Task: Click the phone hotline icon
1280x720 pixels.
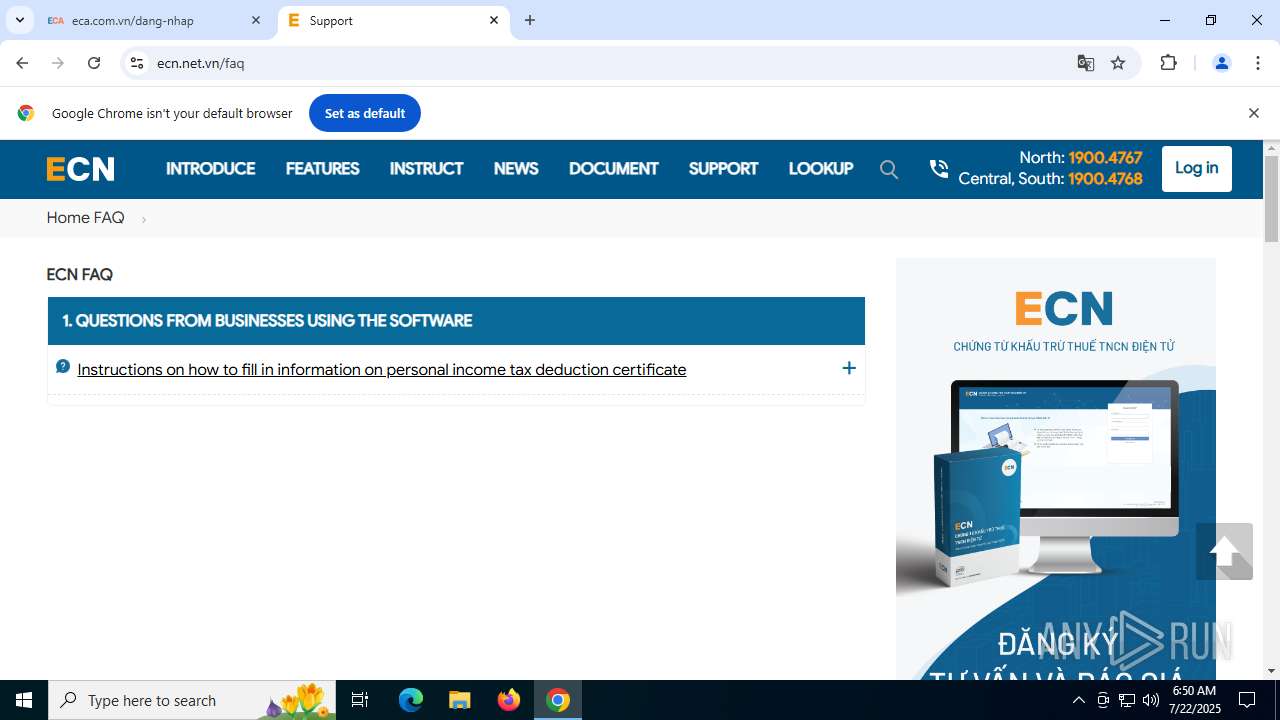Action: click(x=938, y=169)
